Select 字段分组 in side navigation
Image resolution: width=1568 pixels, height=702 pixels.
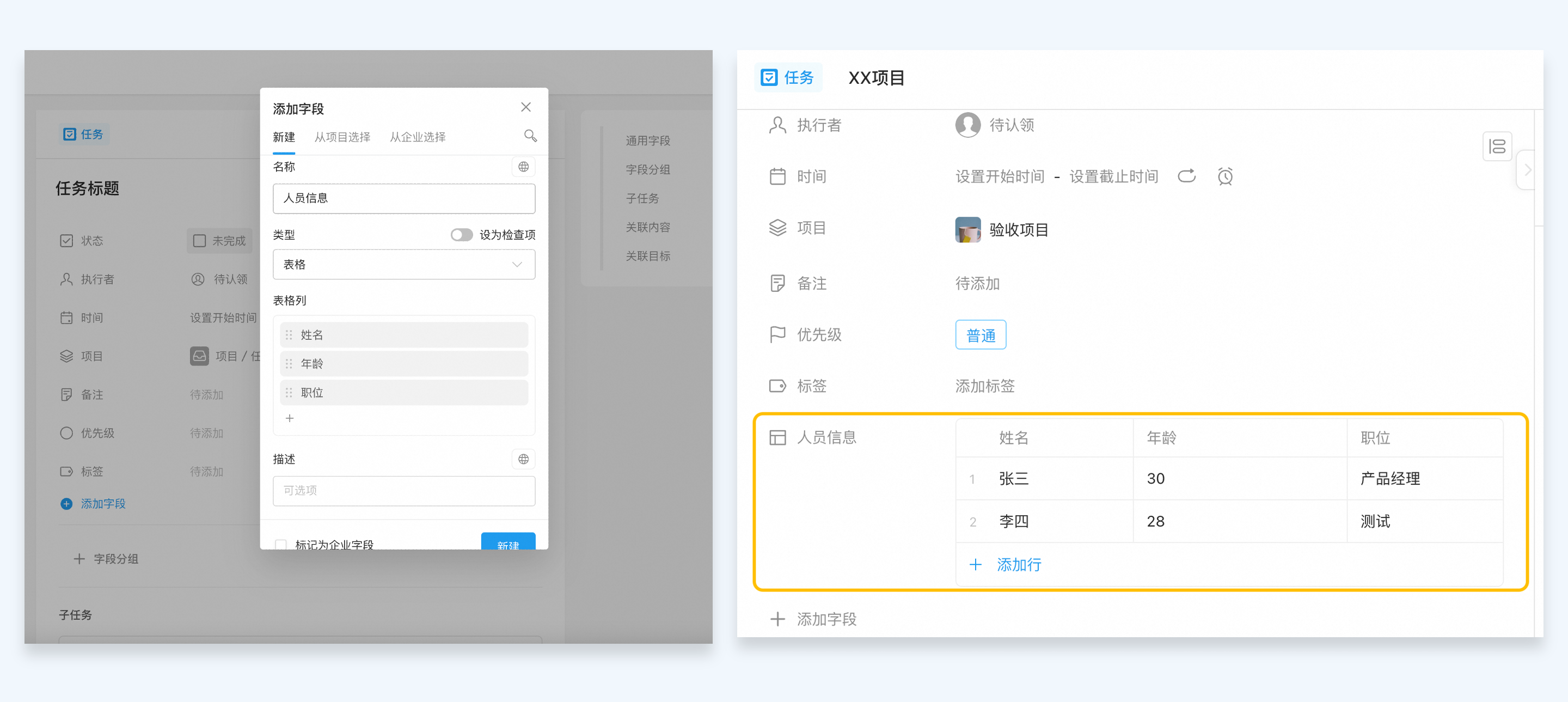[x=648, y=169]
